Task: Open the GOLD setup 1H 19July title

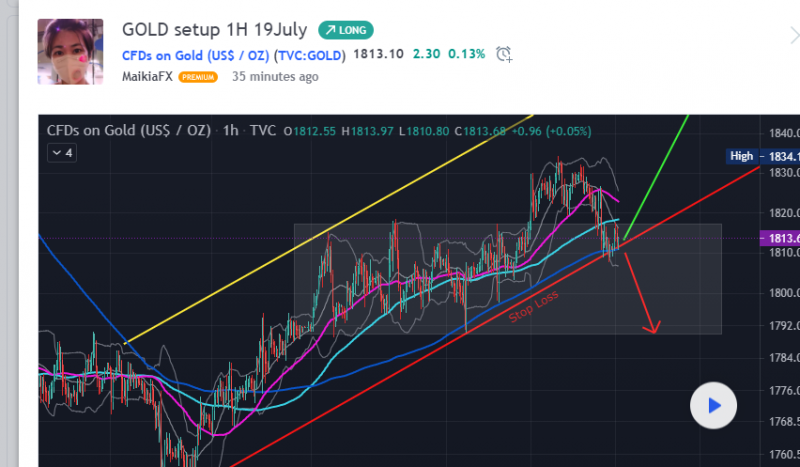Action: tap(214, 30)
